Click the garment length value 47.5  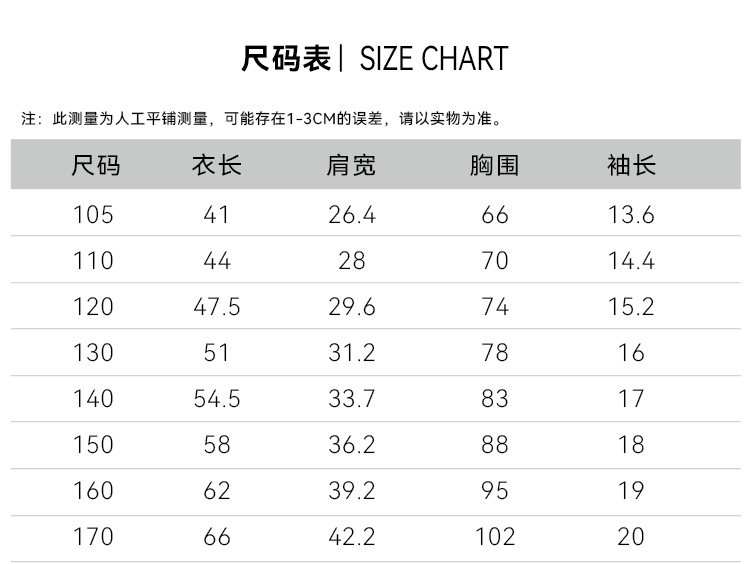[216, 307]
